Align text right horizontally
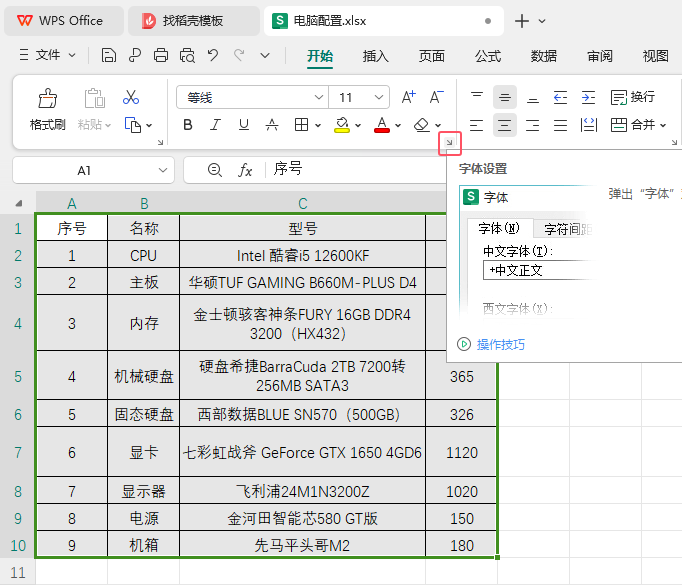This screenshot has height=585, width=682. tap(532, 125)
